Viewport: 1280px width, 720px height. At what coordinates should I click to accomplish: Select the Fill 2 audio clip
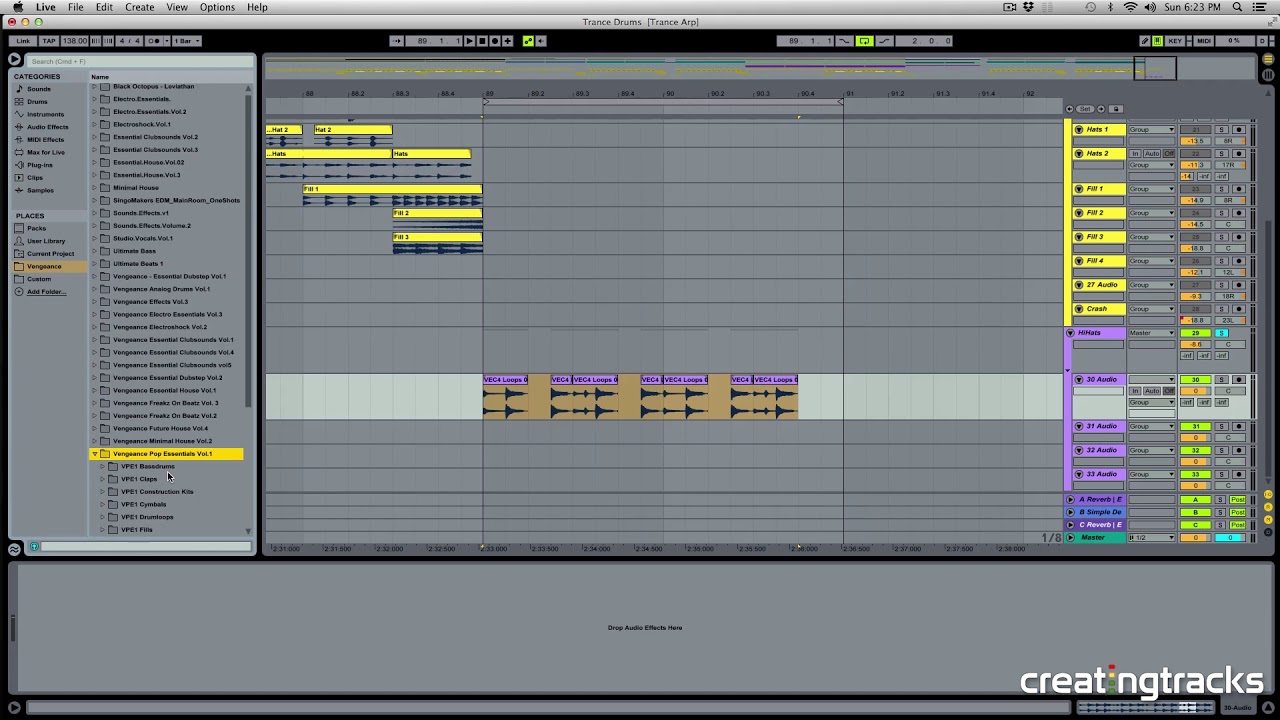437,220
